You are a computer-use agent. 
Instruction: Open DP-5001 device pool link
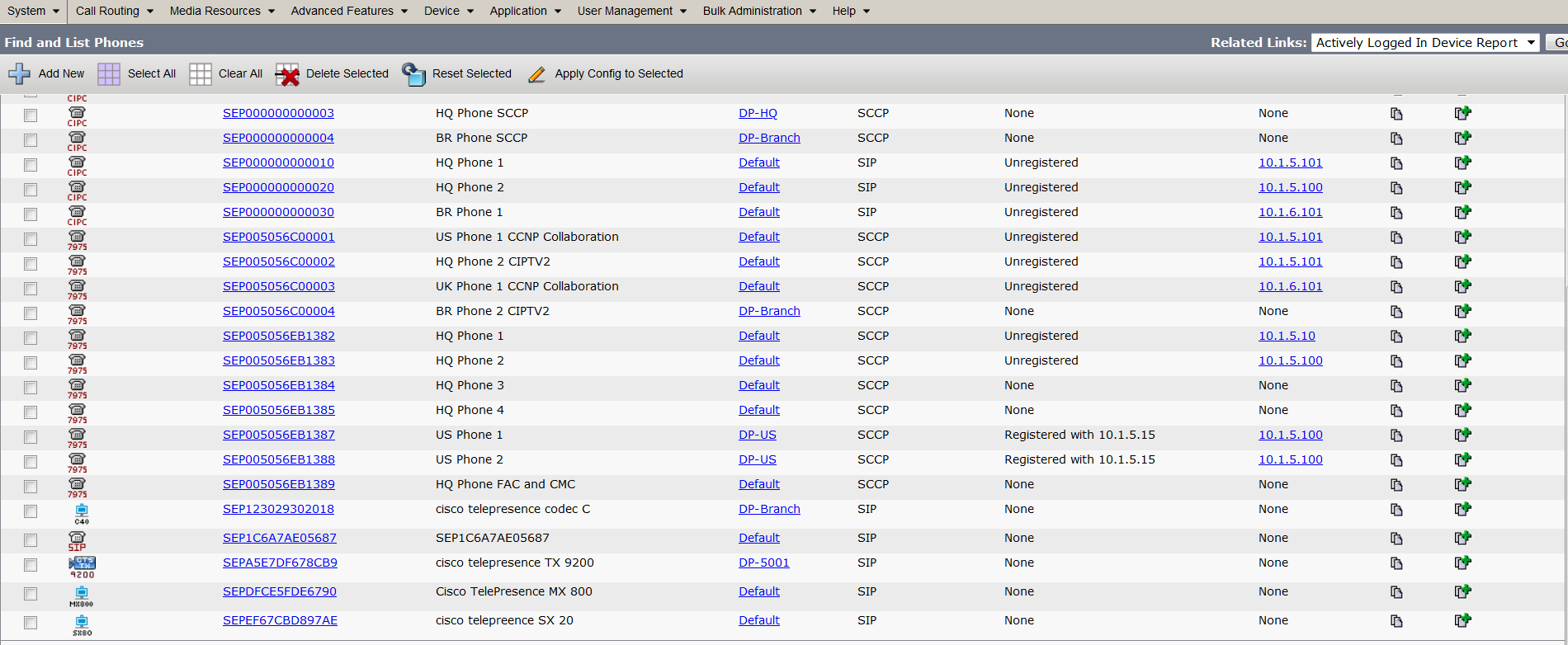tap(763, 563)
